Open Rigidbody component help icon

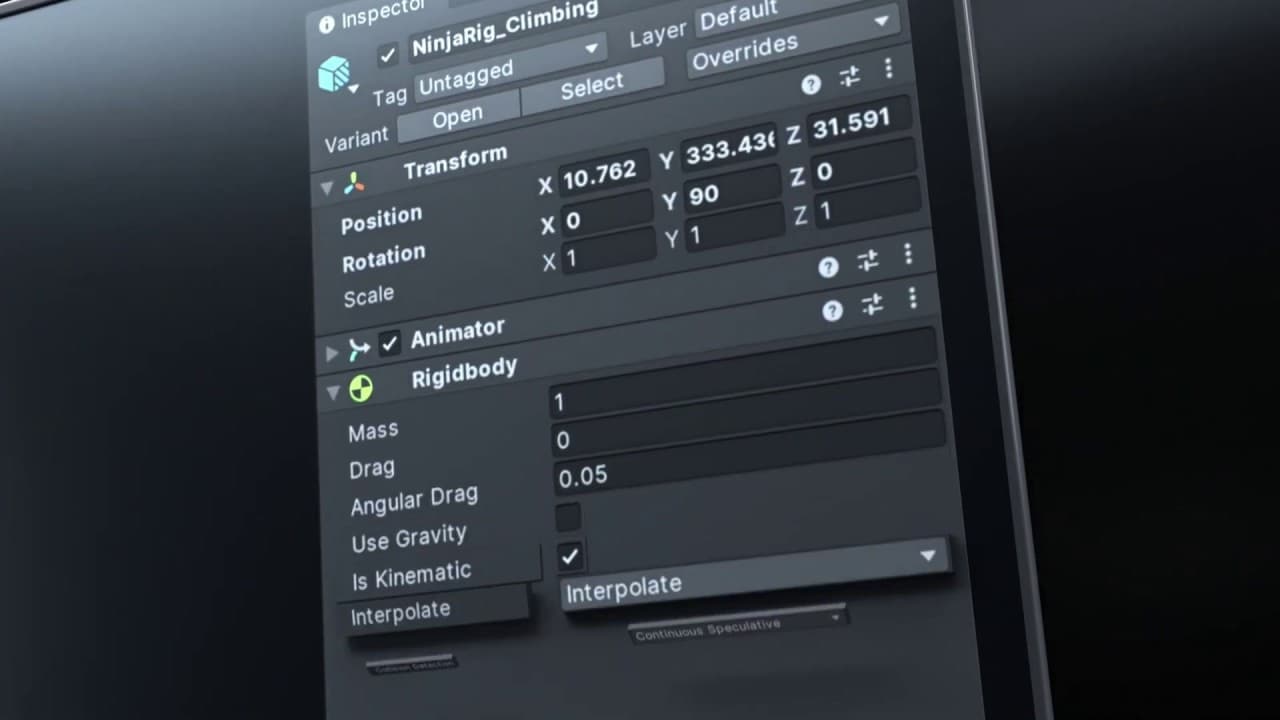pos(832,311)
